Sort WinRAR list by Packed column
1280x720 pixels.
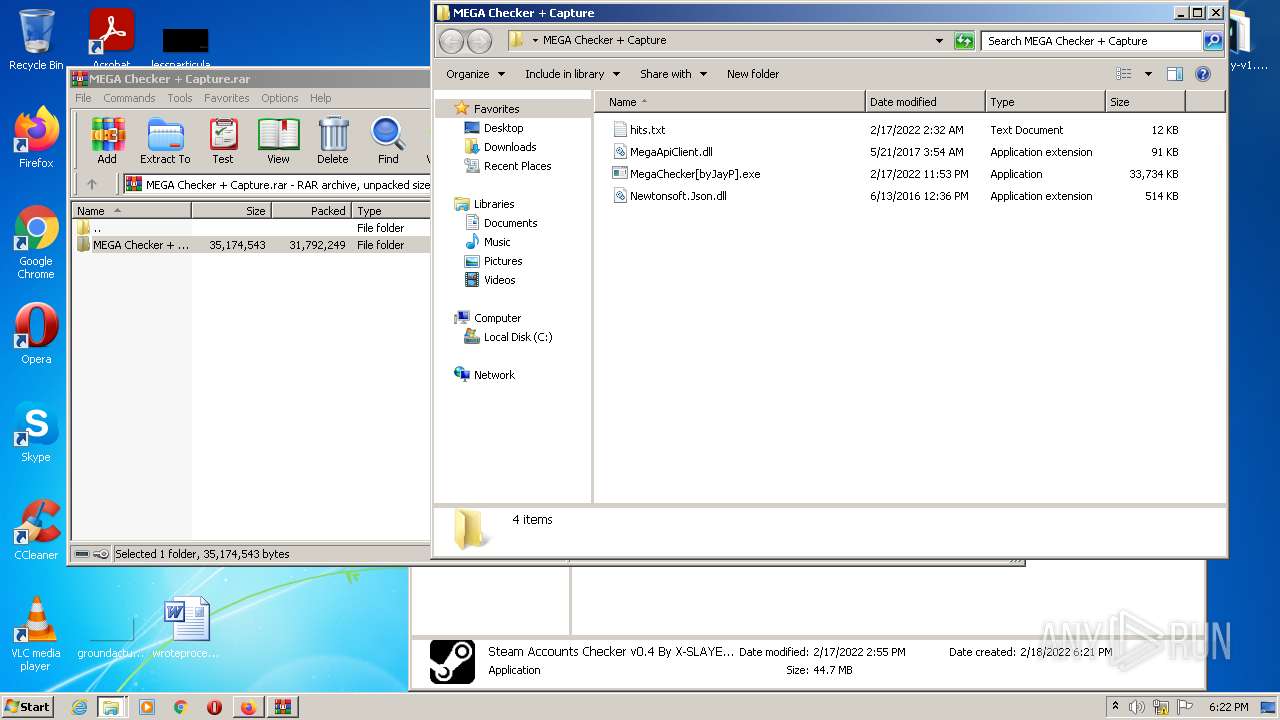click(x=311, y=211)
